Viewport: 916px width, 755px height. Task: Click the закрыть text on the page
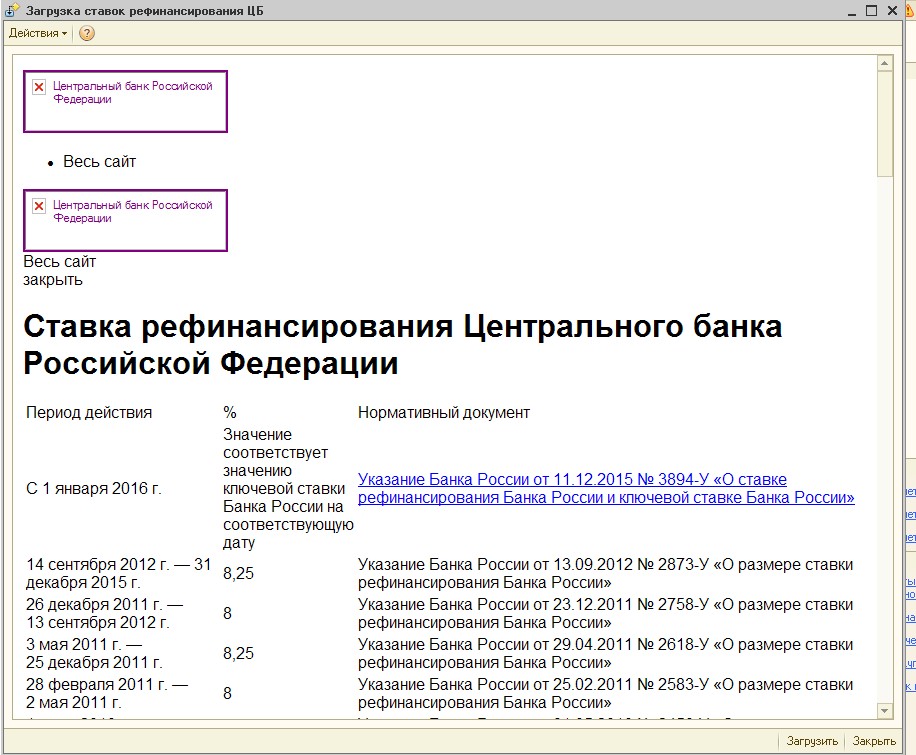click(x=53, y=280)
